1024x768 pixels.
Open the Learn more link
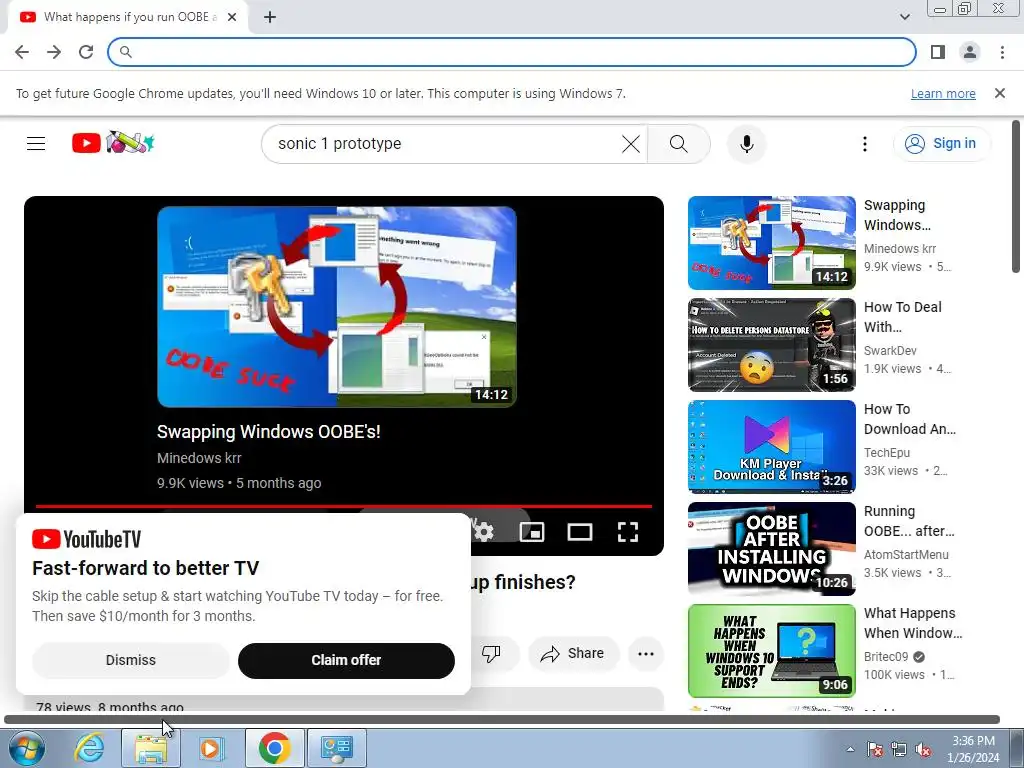pos(943,93)
